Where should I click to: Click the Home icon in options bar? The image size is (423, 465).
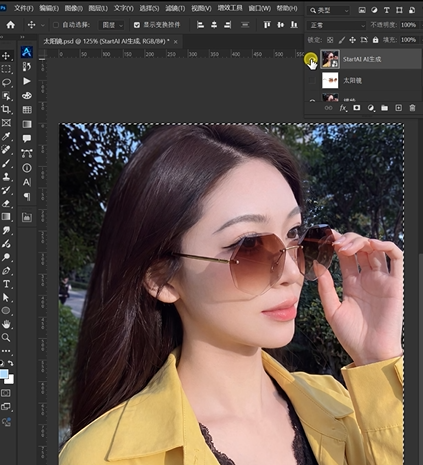coord(11,25)
